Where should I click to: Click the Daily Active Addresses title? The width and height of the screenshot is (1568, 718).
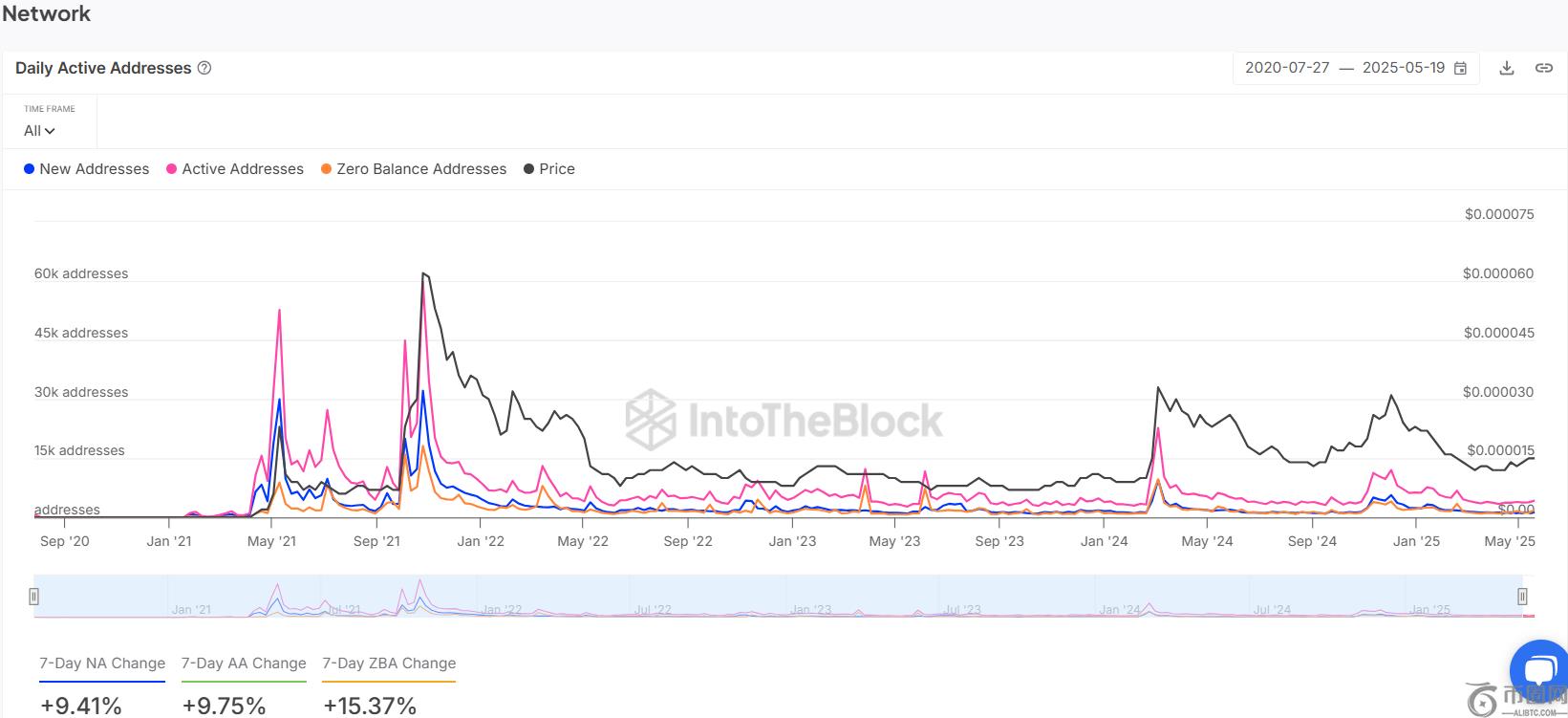pos(103,68)
